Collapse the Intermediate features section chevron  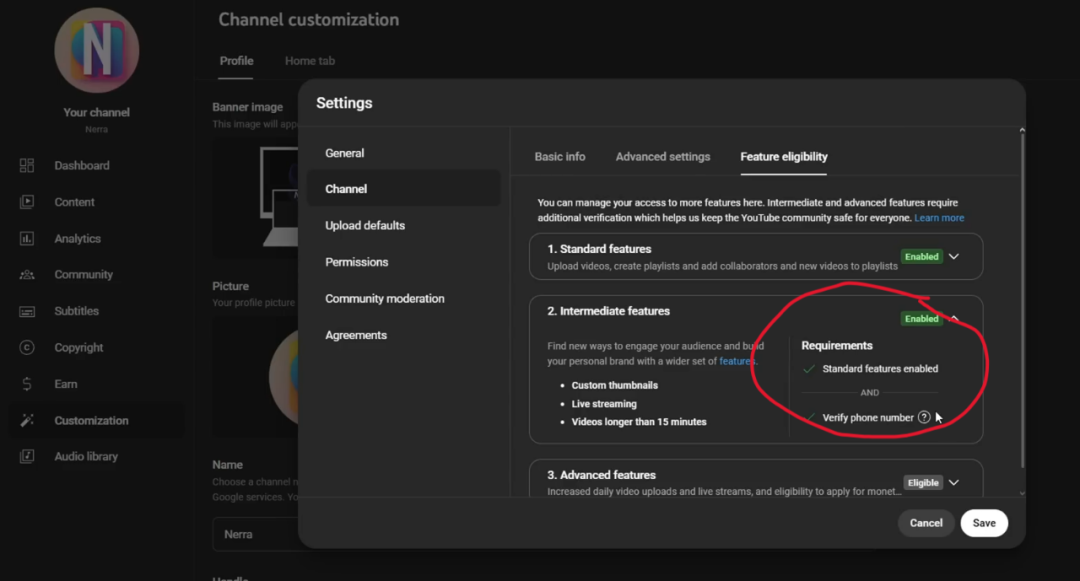[955, 318]
